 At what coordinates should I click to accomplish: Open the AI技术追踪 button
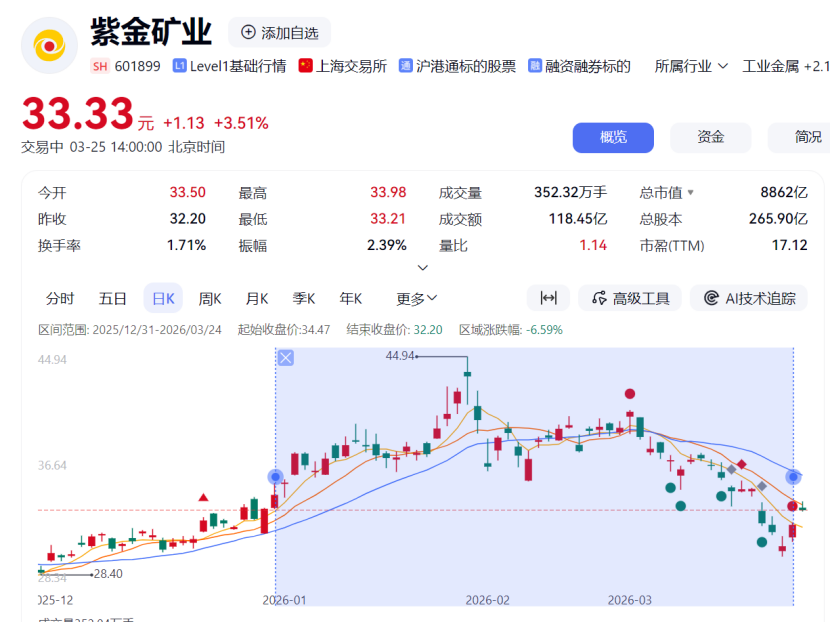point(749,298)
